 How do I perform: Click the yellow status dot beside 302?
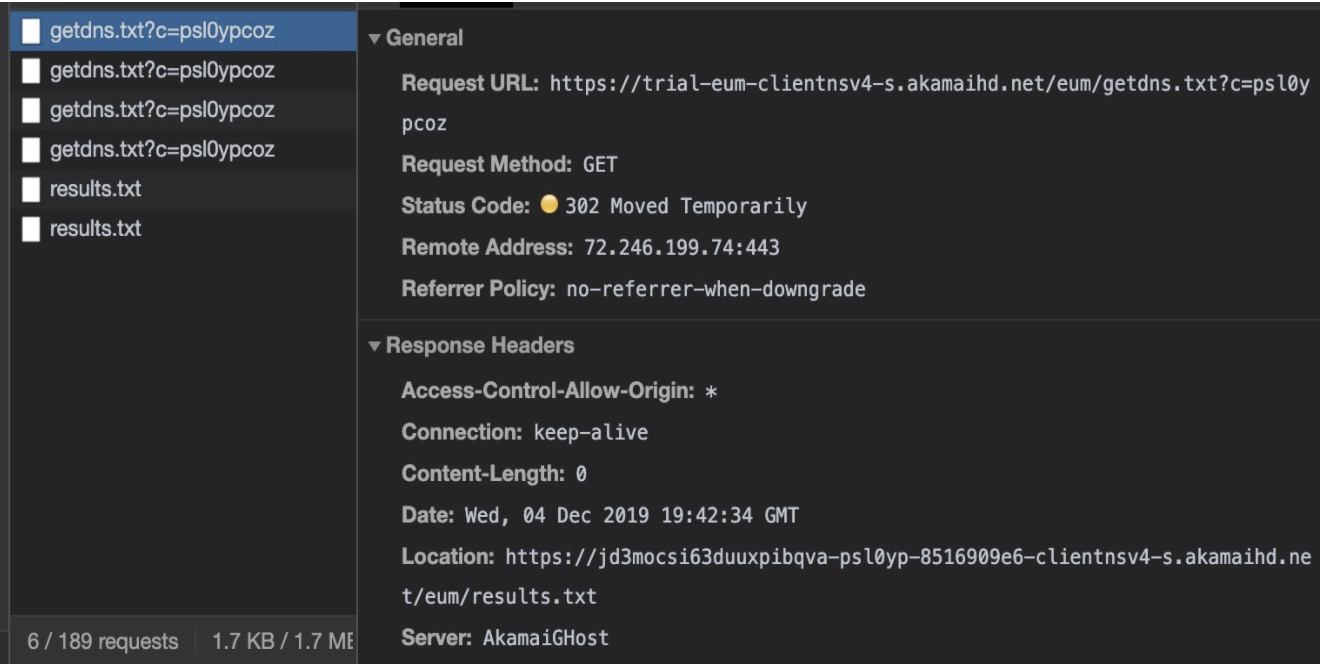coord(548,206)
